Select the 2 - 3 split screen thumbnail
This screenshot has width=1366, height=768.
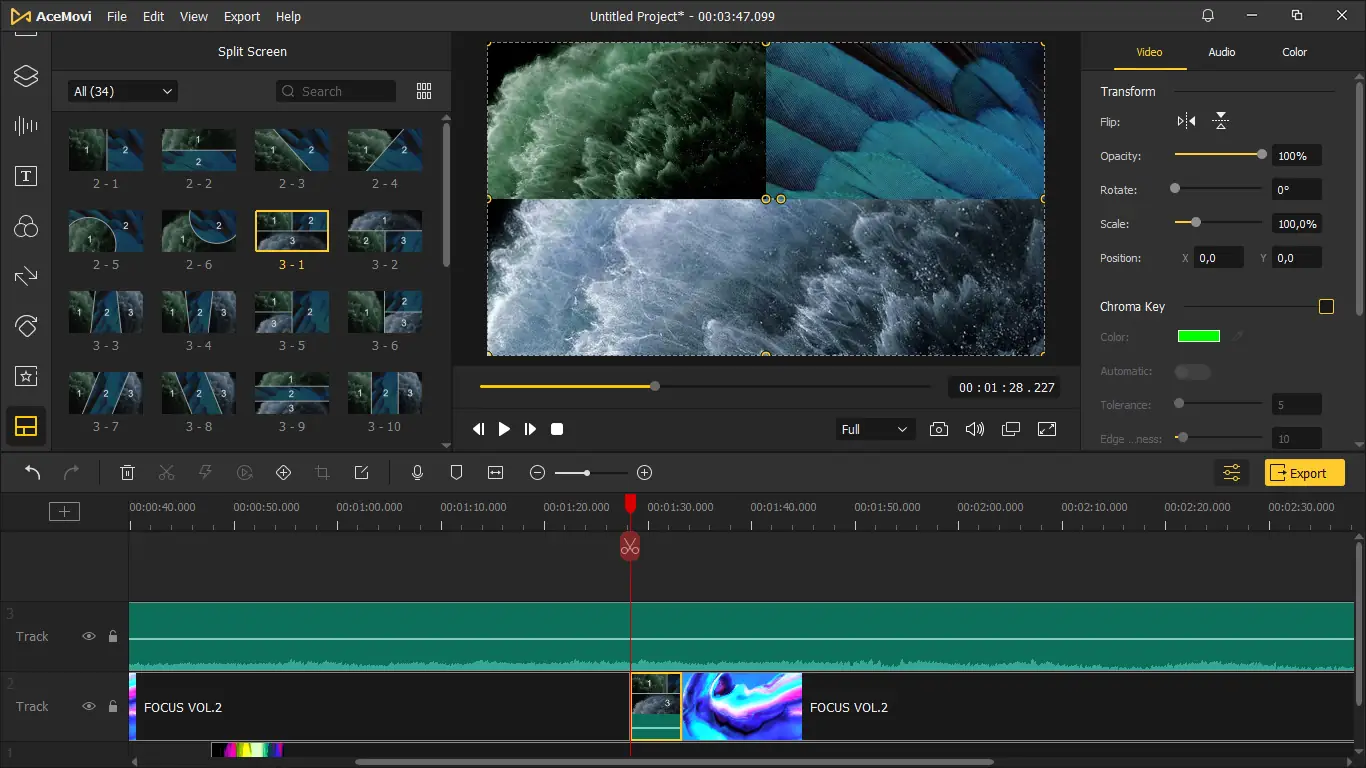coord(292,150)
